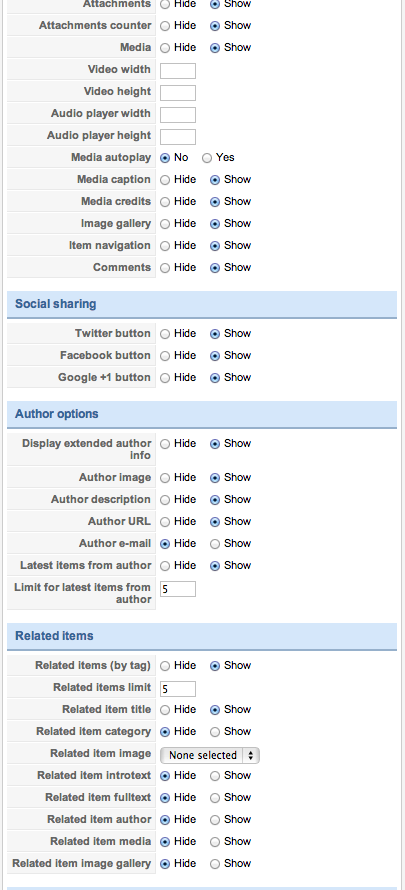Show Related item category
Viewport: 405px width, 890px height.
[215, 732]
